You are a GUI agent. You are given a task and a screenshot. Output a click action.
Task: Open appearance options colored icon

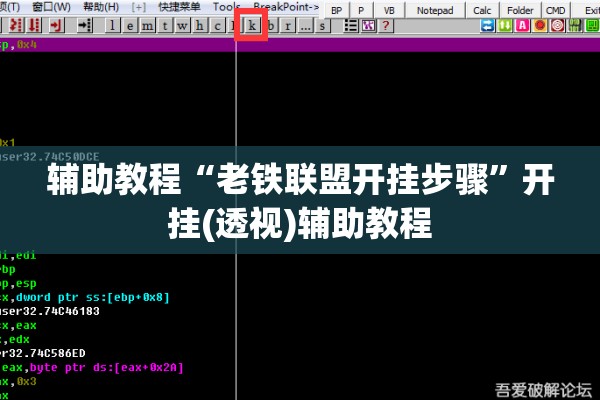coord(368,26)
